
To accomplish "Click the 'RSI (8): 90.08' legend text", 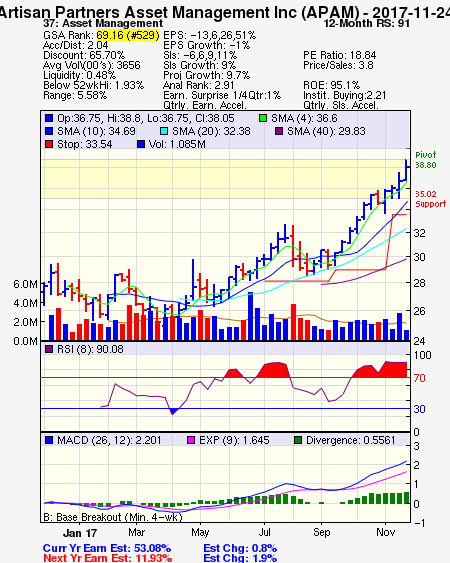I will click(x=90, y=349).
